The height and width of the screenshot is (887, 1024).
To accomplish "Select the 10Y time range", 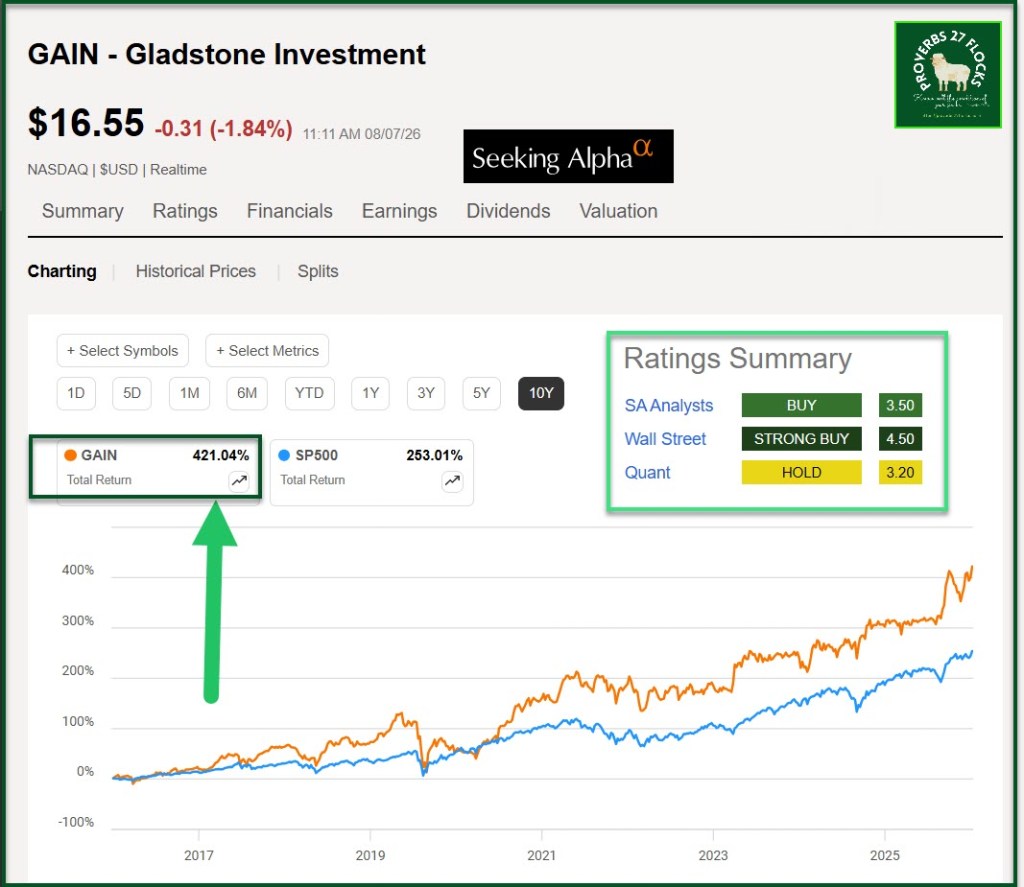I will coord(541,393).
